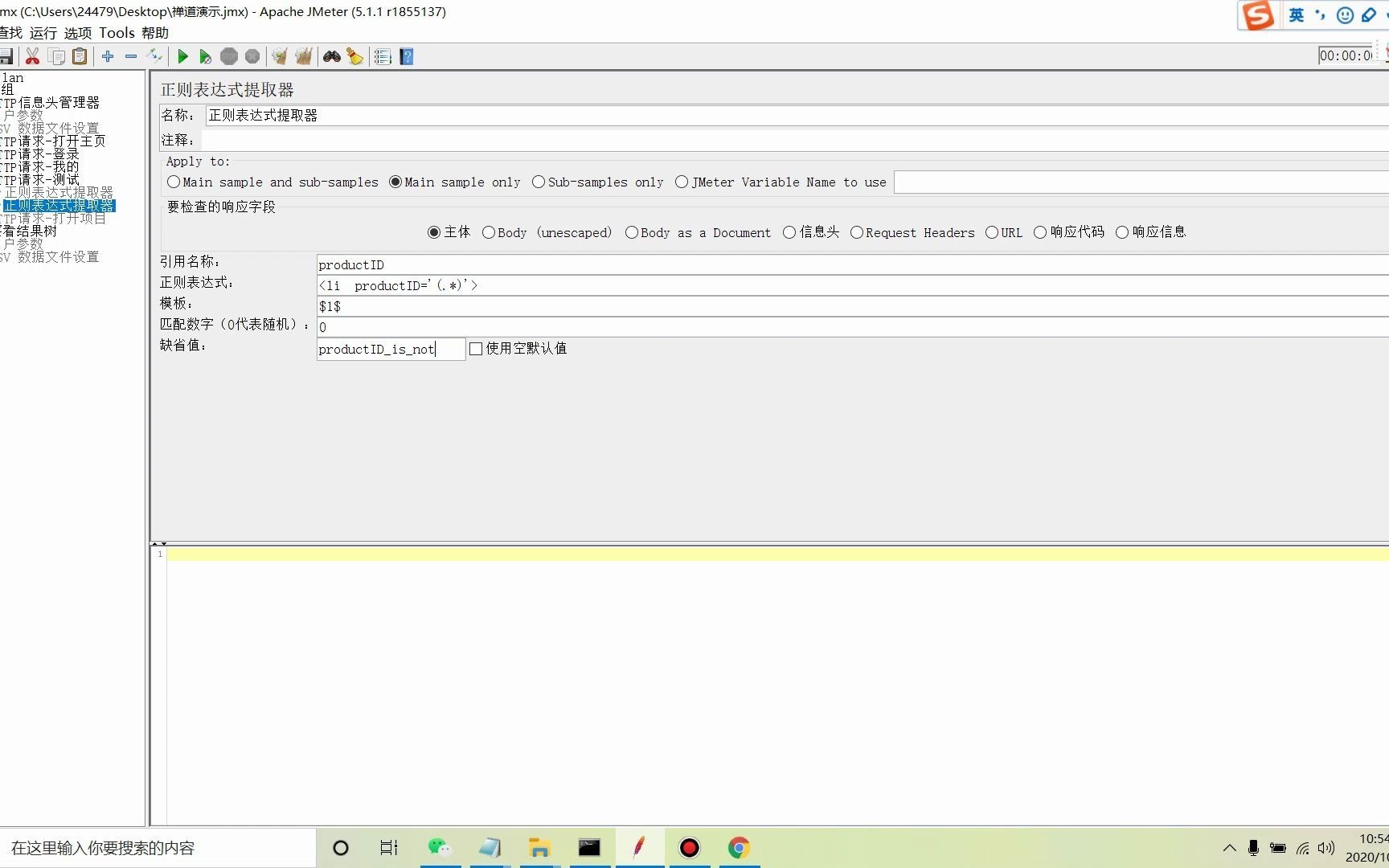Open Google Chrome from the taskbar
Viewport: 1389px width, 868px height.
coord(739,847)
